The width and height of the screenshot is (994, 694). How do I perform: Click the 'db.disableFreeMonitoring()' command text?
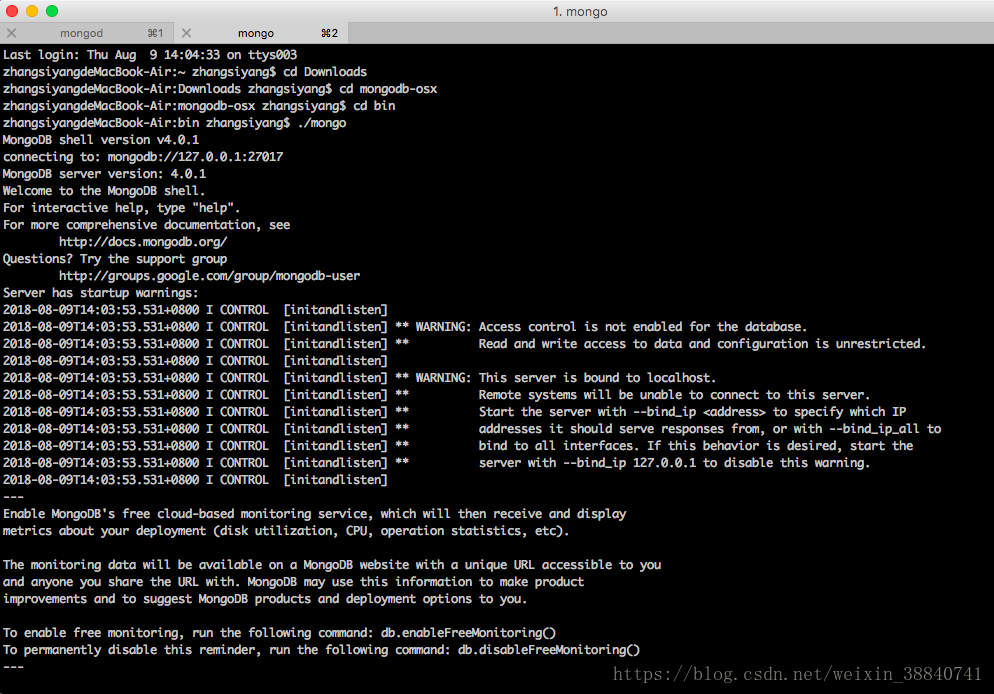coord(549,650)
